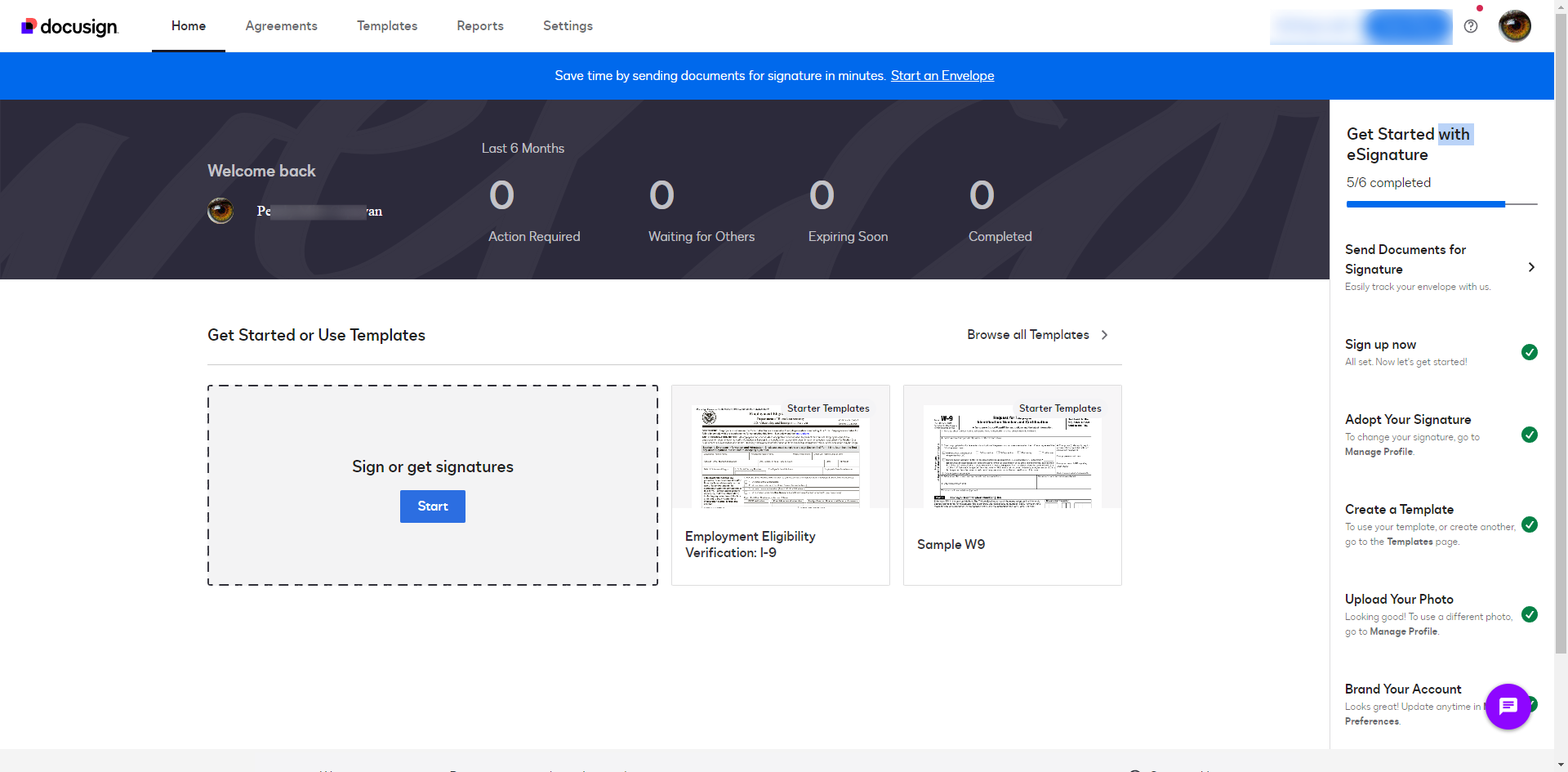Open the Employment Eligibility Verification I-9 template

click(x=781, y=485)
